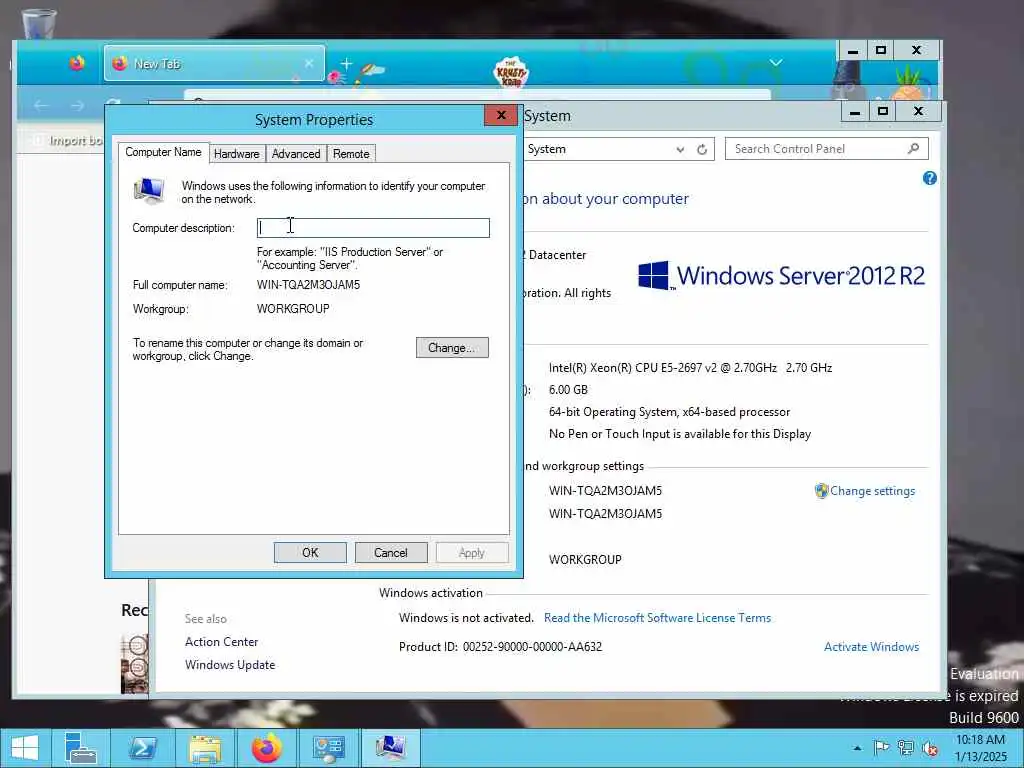Click the Change... button
This screenshot has width=1024, height=768.
point(452,347)
